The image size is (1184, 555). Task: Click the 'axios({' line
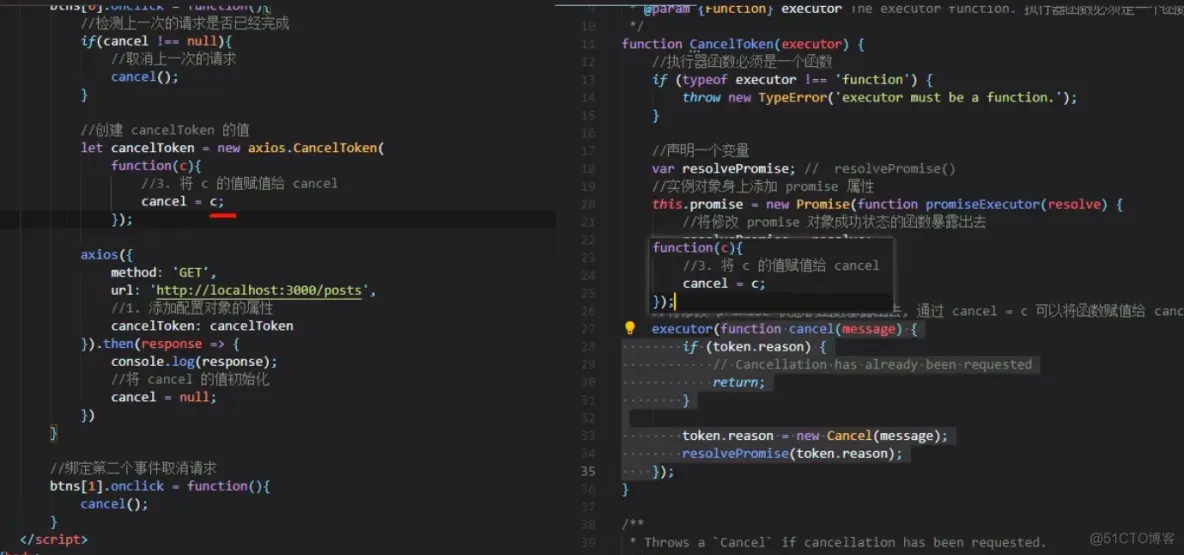[106, 254]
